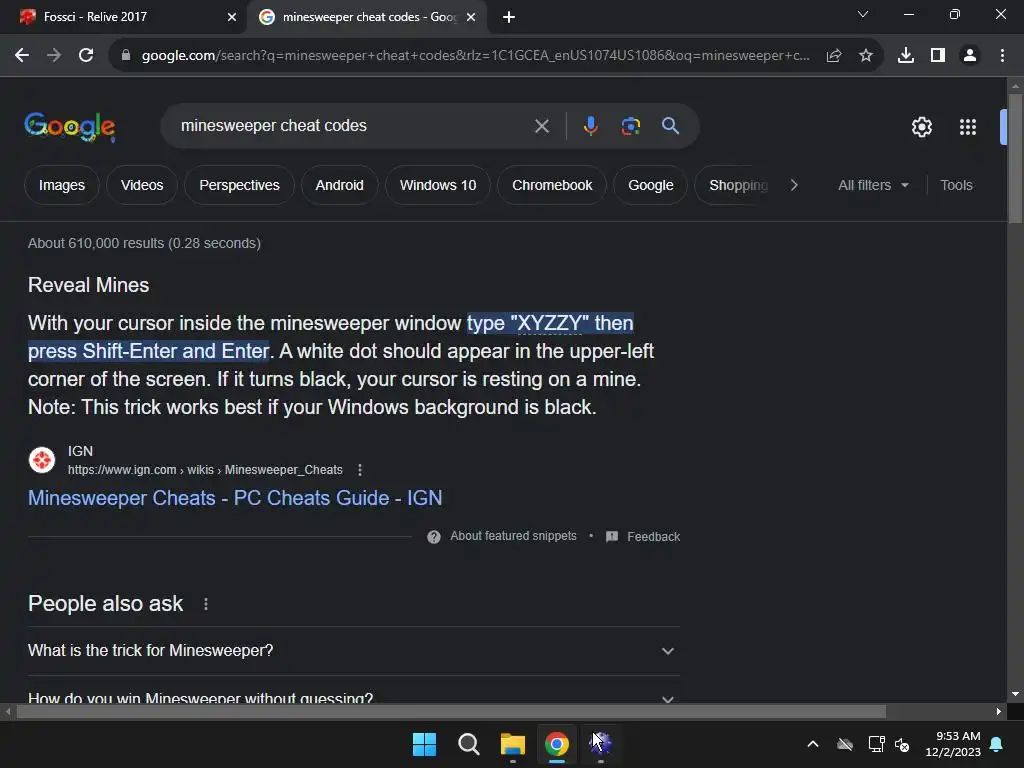Send Feedback on featured snippet
The width and height of the screenshot is (1024, 768).
pyautogui.click(x=643, y=537)
